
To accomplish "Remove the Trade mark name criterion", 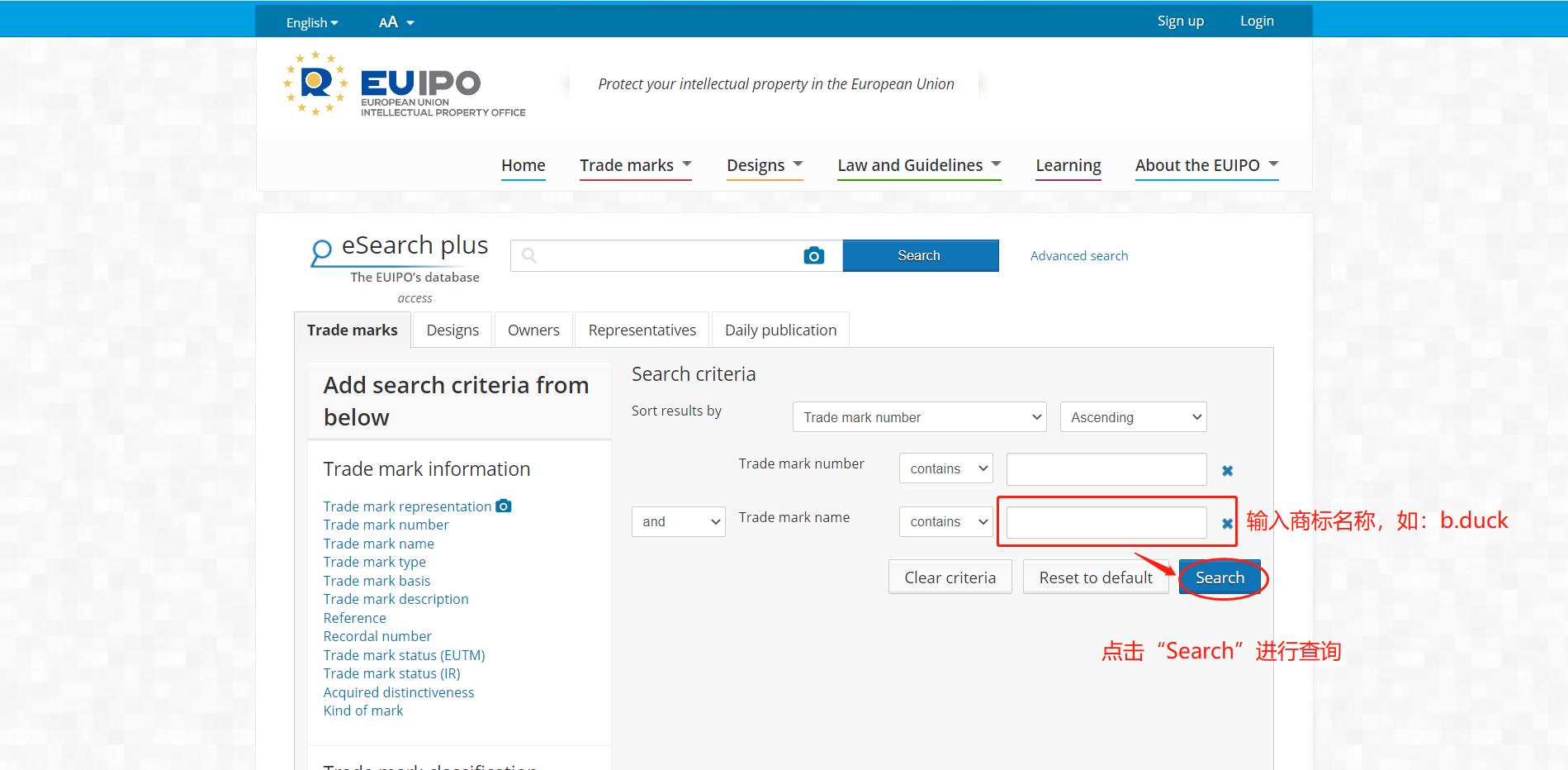I will tap(1227, 523).
